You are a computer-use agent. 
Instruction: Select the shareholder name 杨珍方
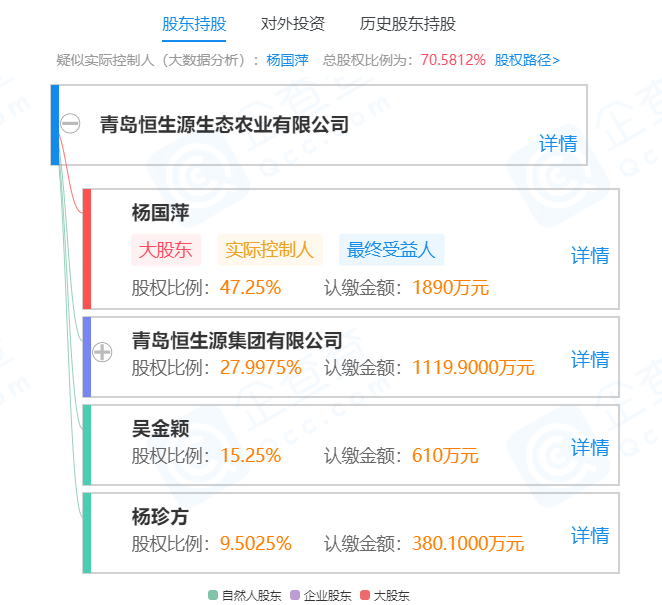pos(160,517)
